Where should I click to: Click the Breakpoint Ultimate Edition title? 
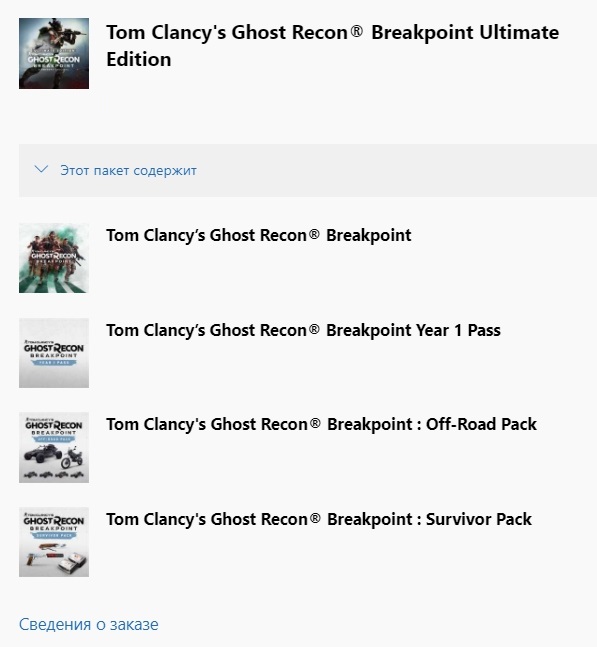(333, 45)
